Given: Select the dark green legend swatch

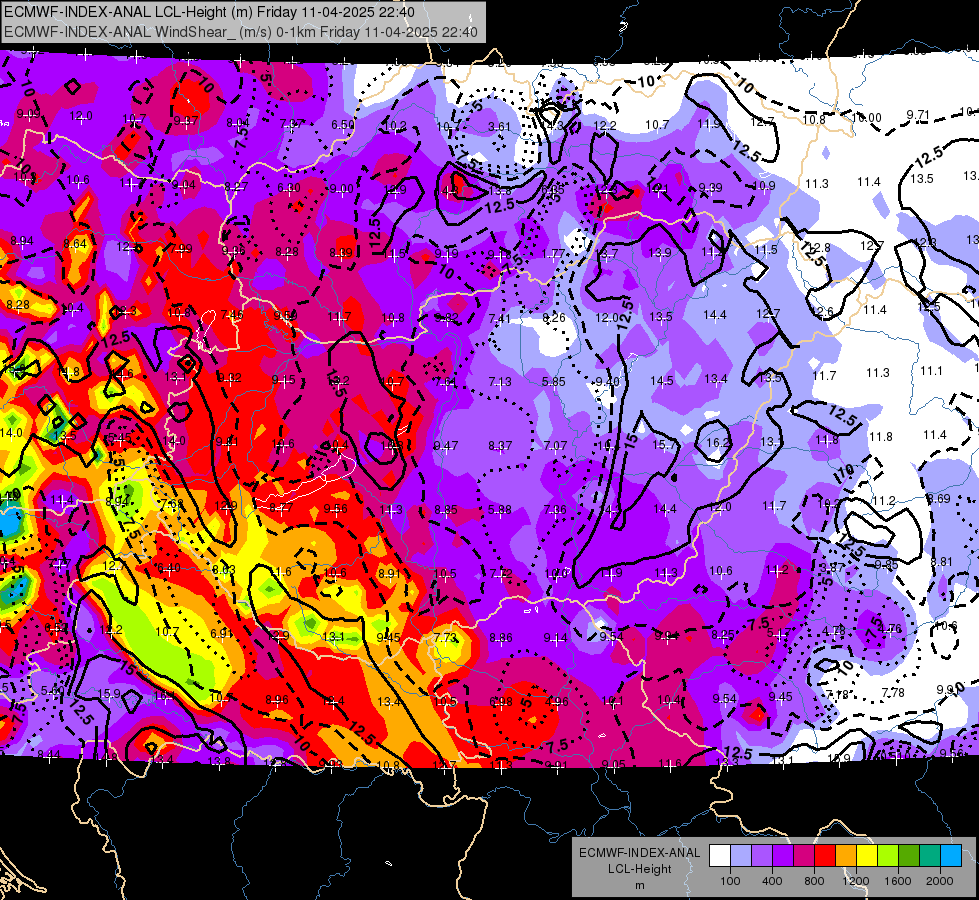Looking at the screenshot, I should tap(908, 856).
